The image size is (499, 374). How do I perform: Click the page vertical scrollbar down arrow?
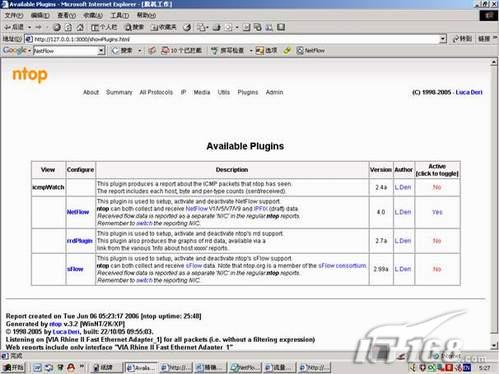(494, 346)
